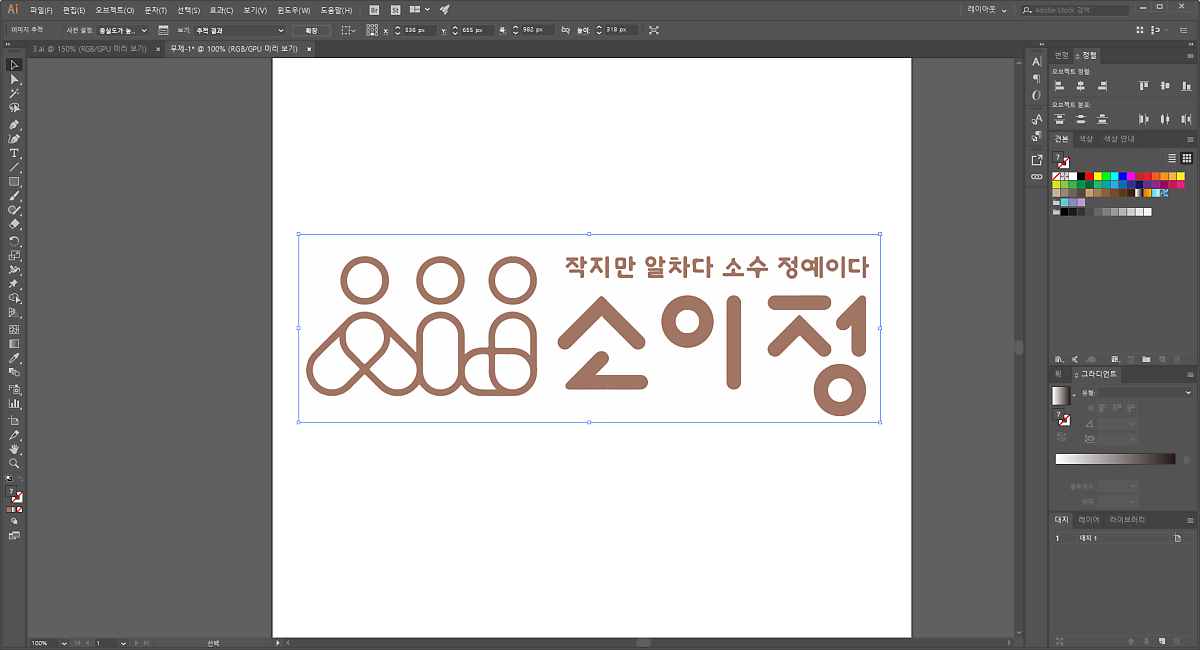Pick the Magic Wand tool

[x=14, y=93]
